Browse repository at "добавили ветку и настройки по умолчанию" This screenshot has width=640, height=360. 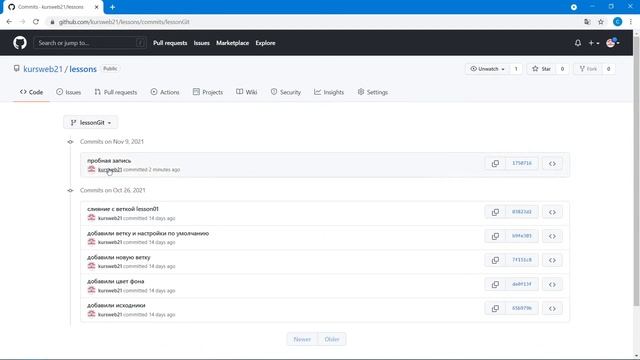[552, 236]
